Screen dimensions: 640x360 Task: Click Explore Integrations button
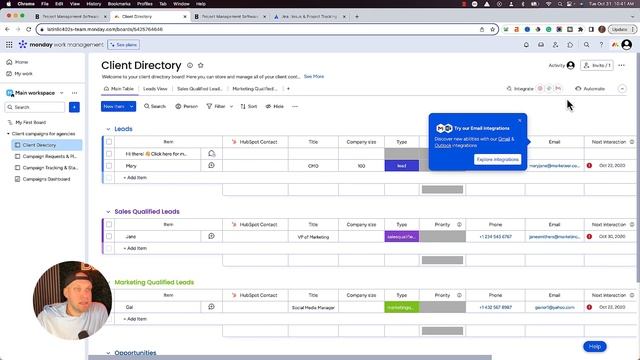[x=498, y=159]
